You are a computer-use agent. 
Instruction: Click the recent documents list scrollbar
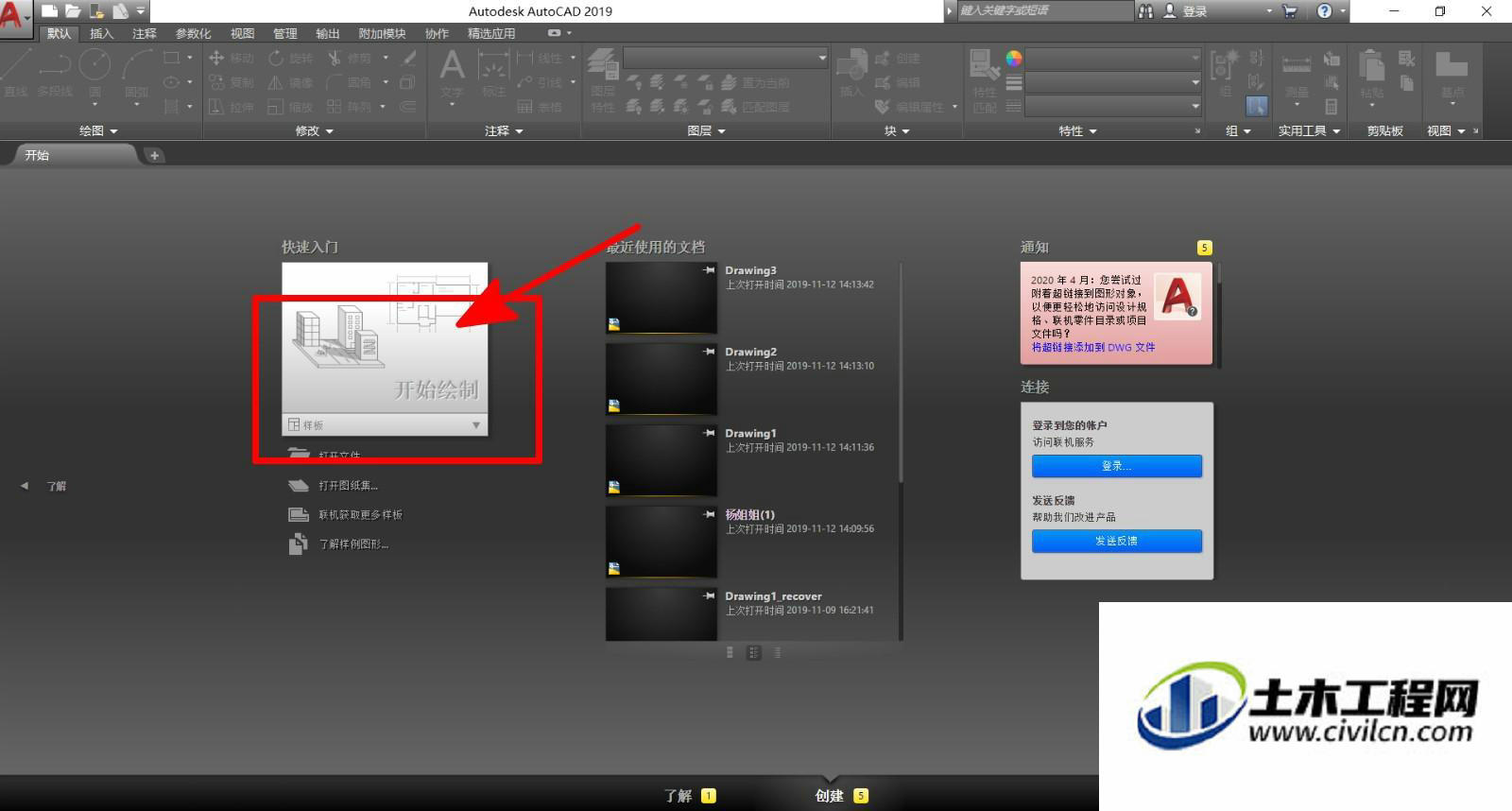tap(901, 373)
